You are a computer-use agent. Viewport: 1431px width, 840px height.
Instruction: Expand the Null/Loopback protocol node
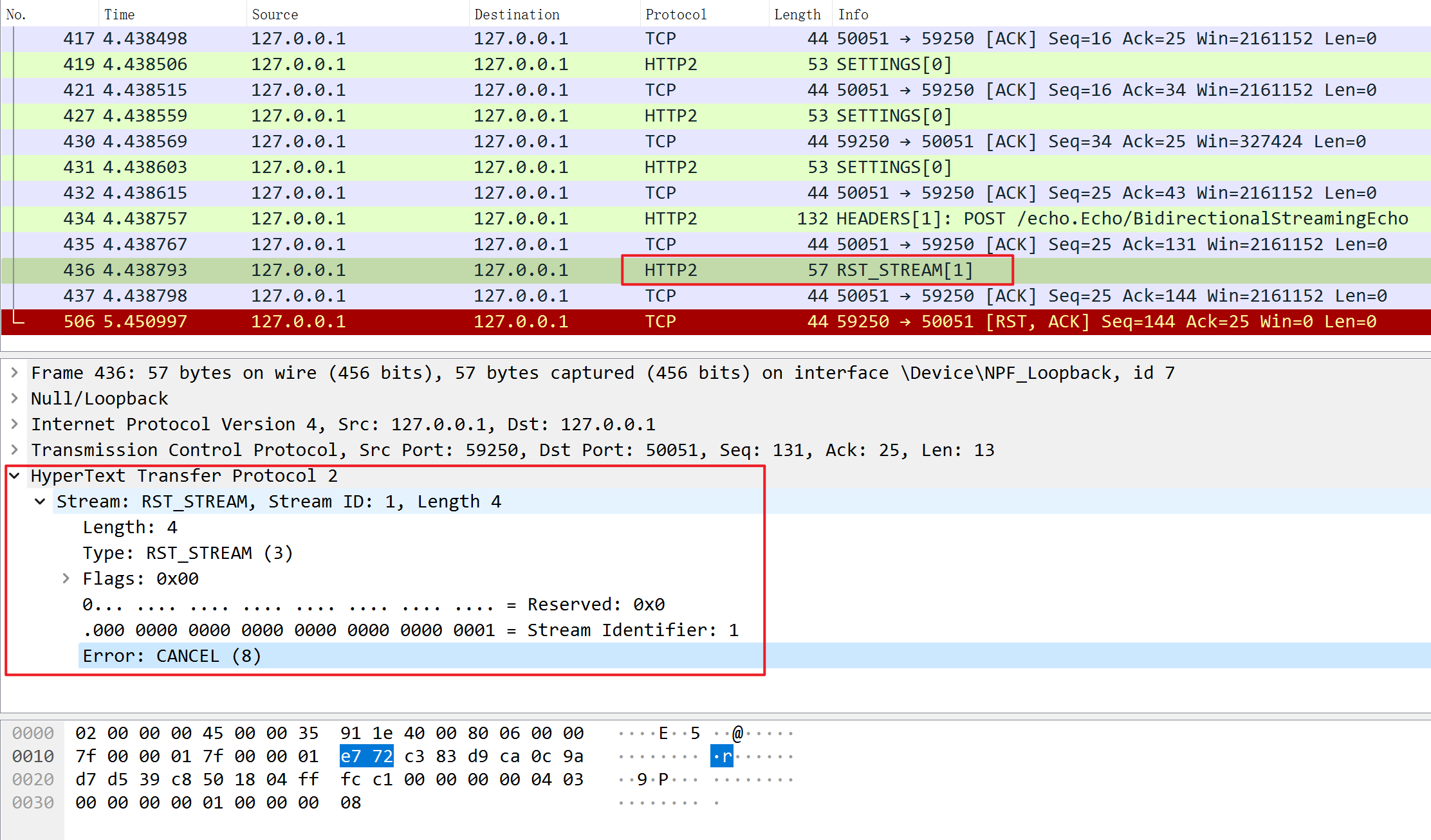click(14, 398)
